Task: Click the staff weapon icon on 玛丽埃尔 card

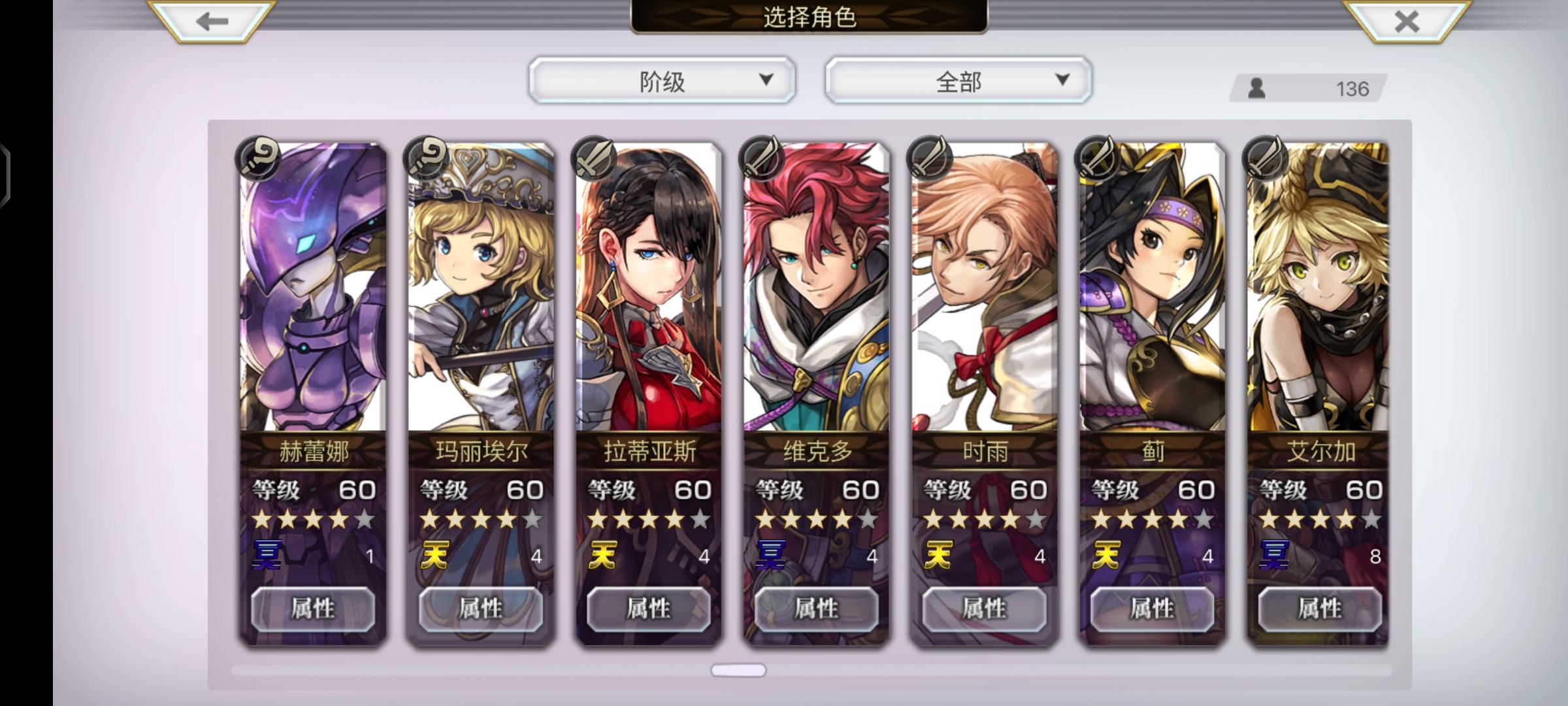Action: pos(425,158)
